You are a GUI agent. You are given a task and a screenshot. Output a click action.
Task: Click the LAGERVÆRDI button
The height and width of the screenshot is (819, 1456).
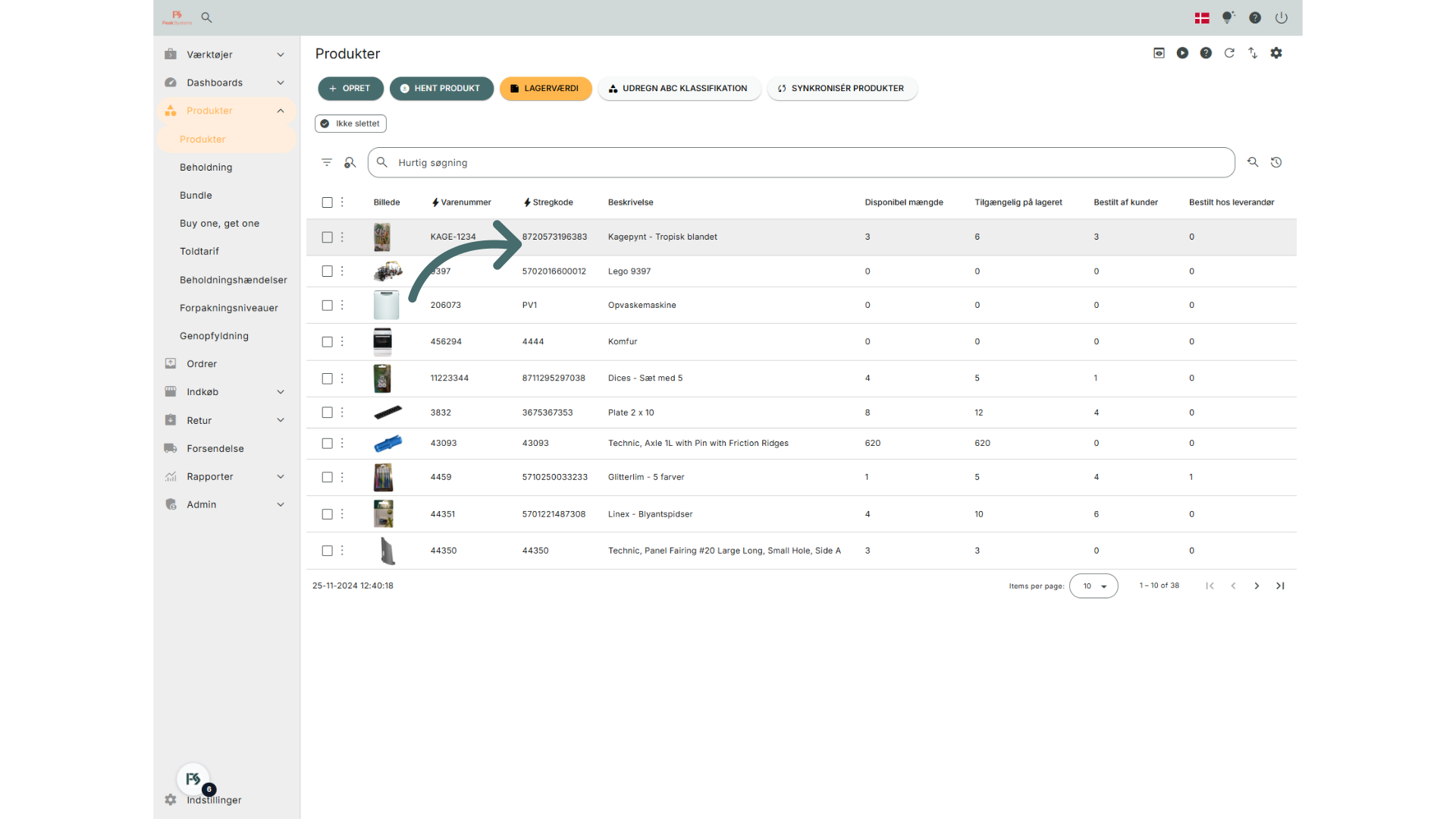pyautogui.click(x=545, y=89)
